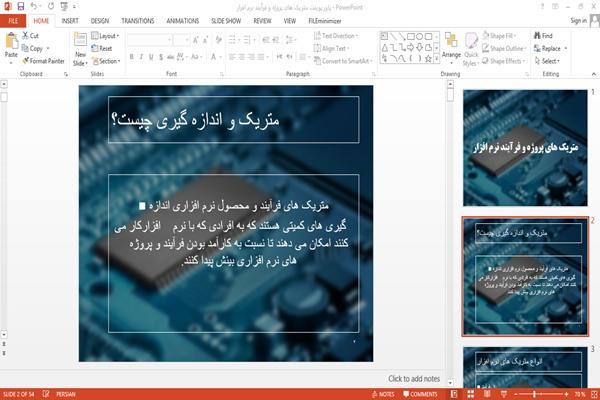The height and width of the screenshot is (400, 600).
Task: Pick the rectangle shape in shapes gallery
Action: tap(411, 36)
